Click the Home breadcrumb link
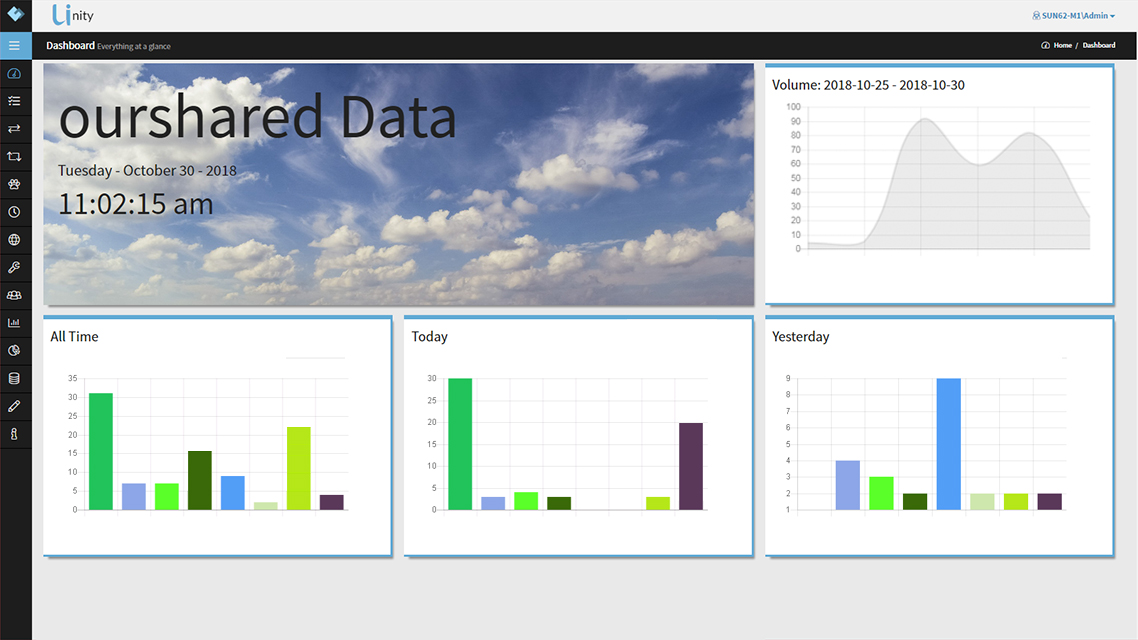This screenshot has height=640, width=1138. [x=1061, y=46]
